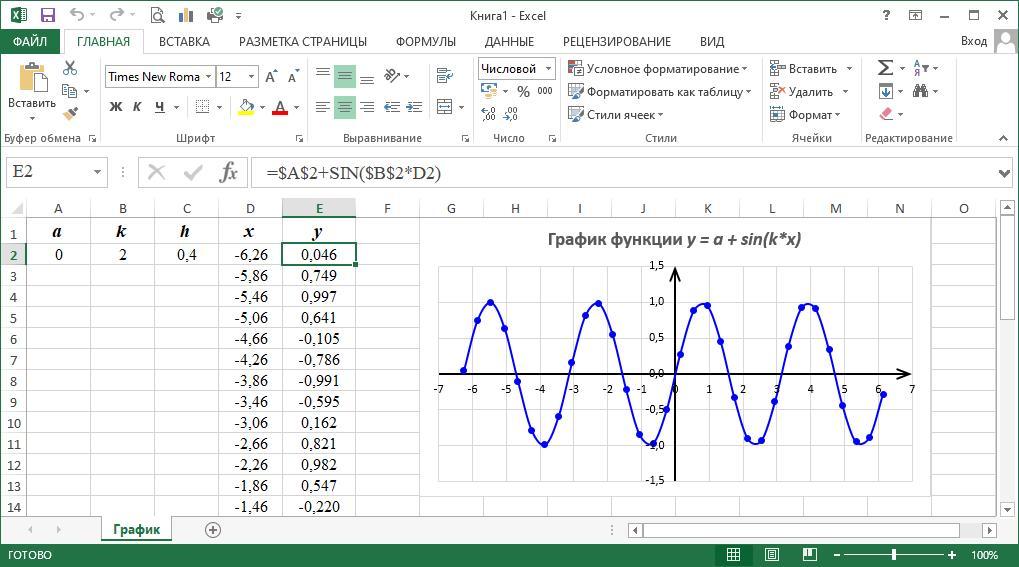Apply percent style format
1019x567 pixels.
point(523,92)
